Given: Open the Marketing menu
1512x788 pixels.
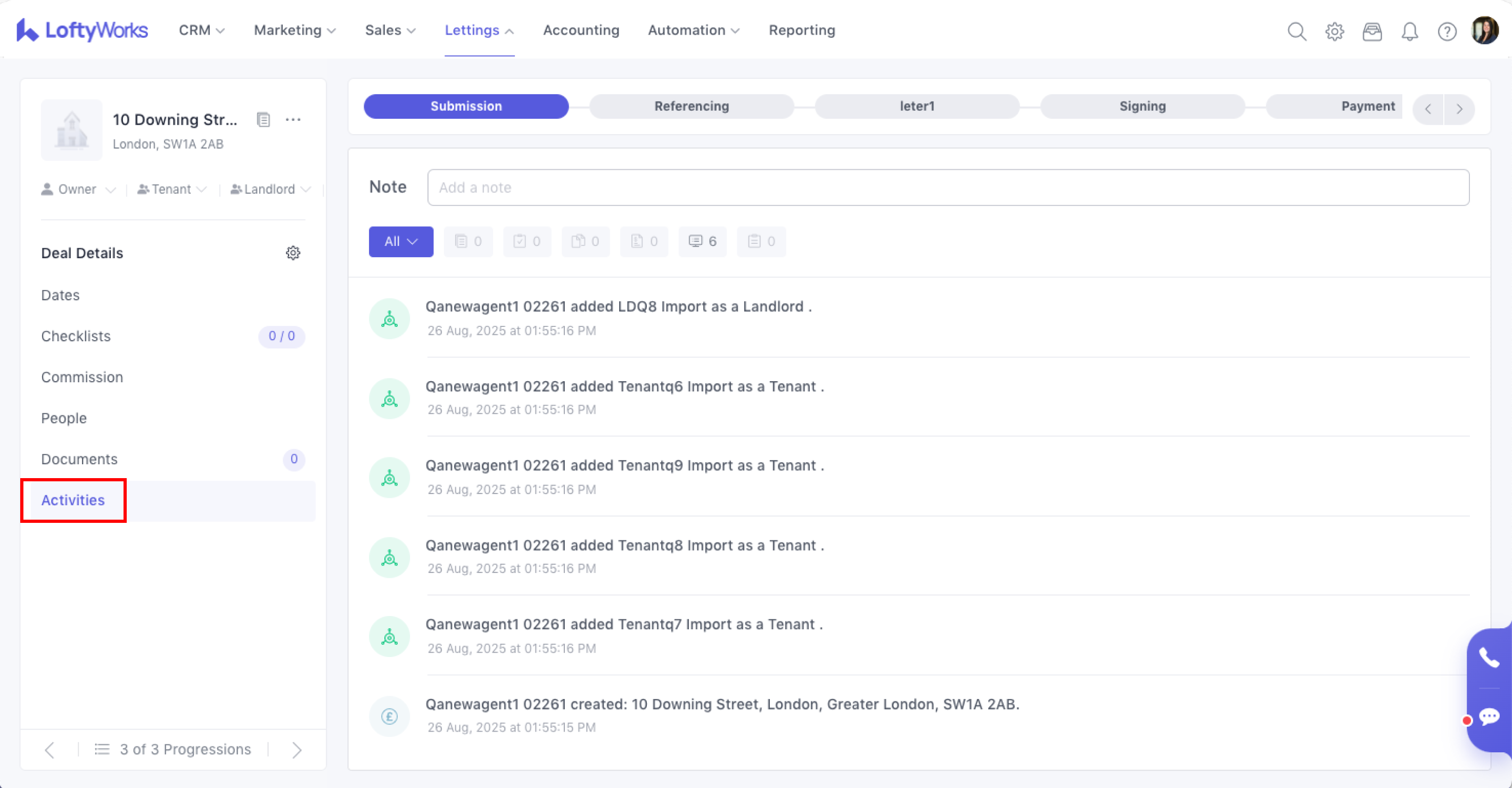Looking at the screenshot, I should 294,30.
